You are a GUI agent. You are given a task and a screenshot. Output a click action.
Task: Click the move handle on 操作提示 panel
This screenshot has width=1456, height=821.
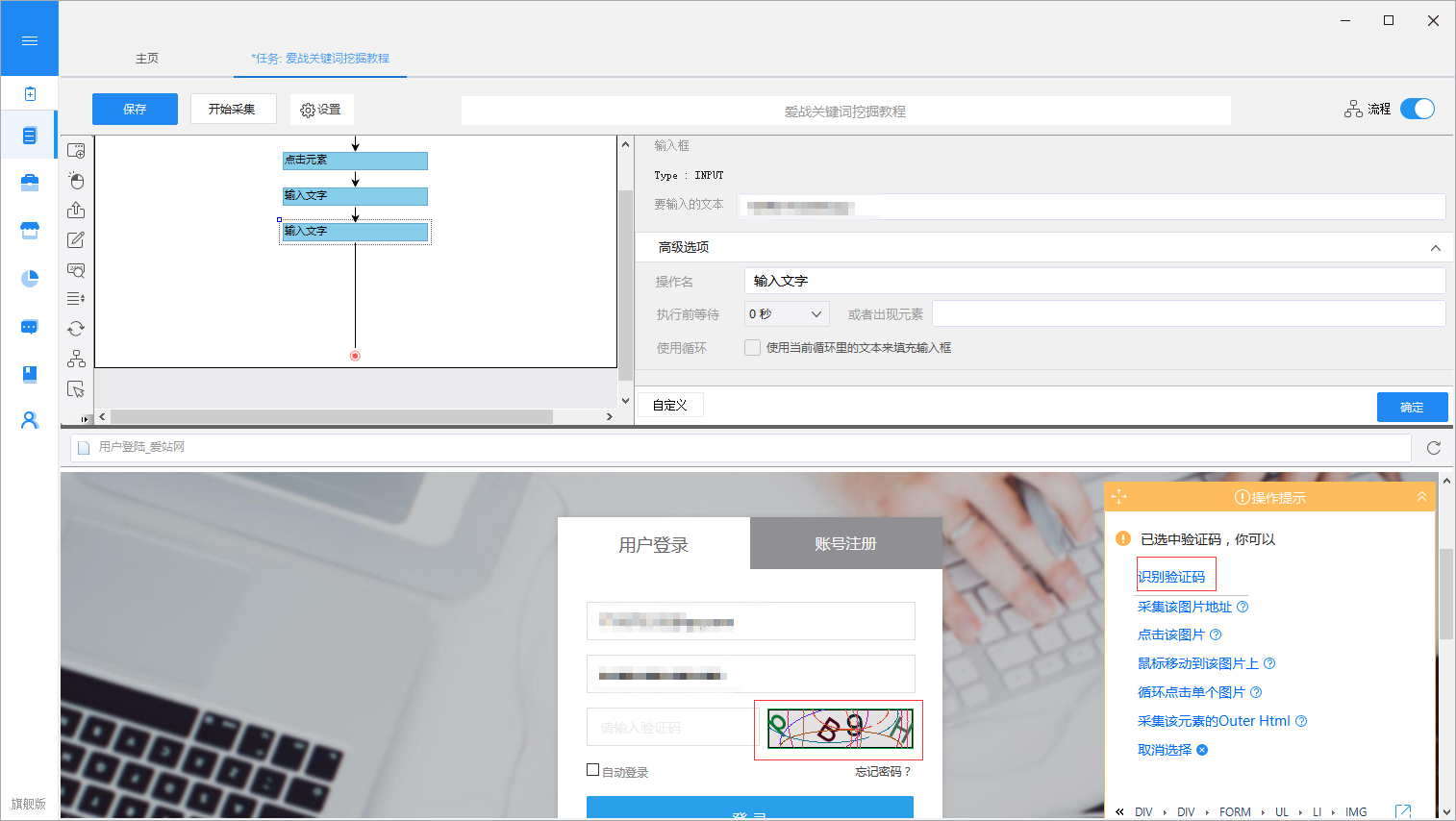1118,497
